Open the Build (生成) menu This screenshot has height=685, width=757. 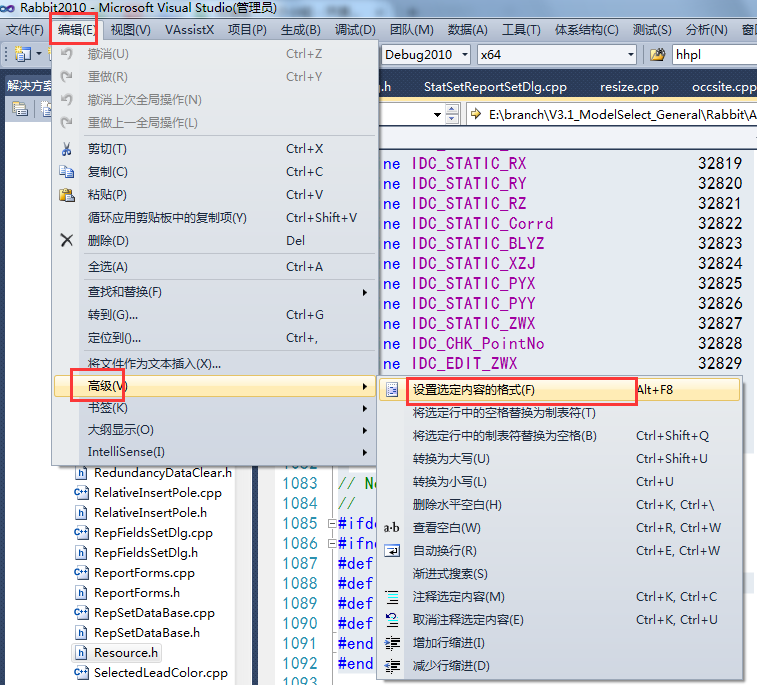pyautogui.click(x=301, y=30)
